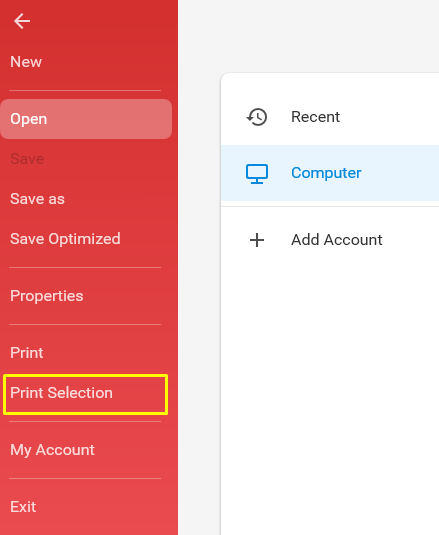The height and width of the screenshot is (535, 439).
Task: Click the Add Account label
Action: click(336, 240)
